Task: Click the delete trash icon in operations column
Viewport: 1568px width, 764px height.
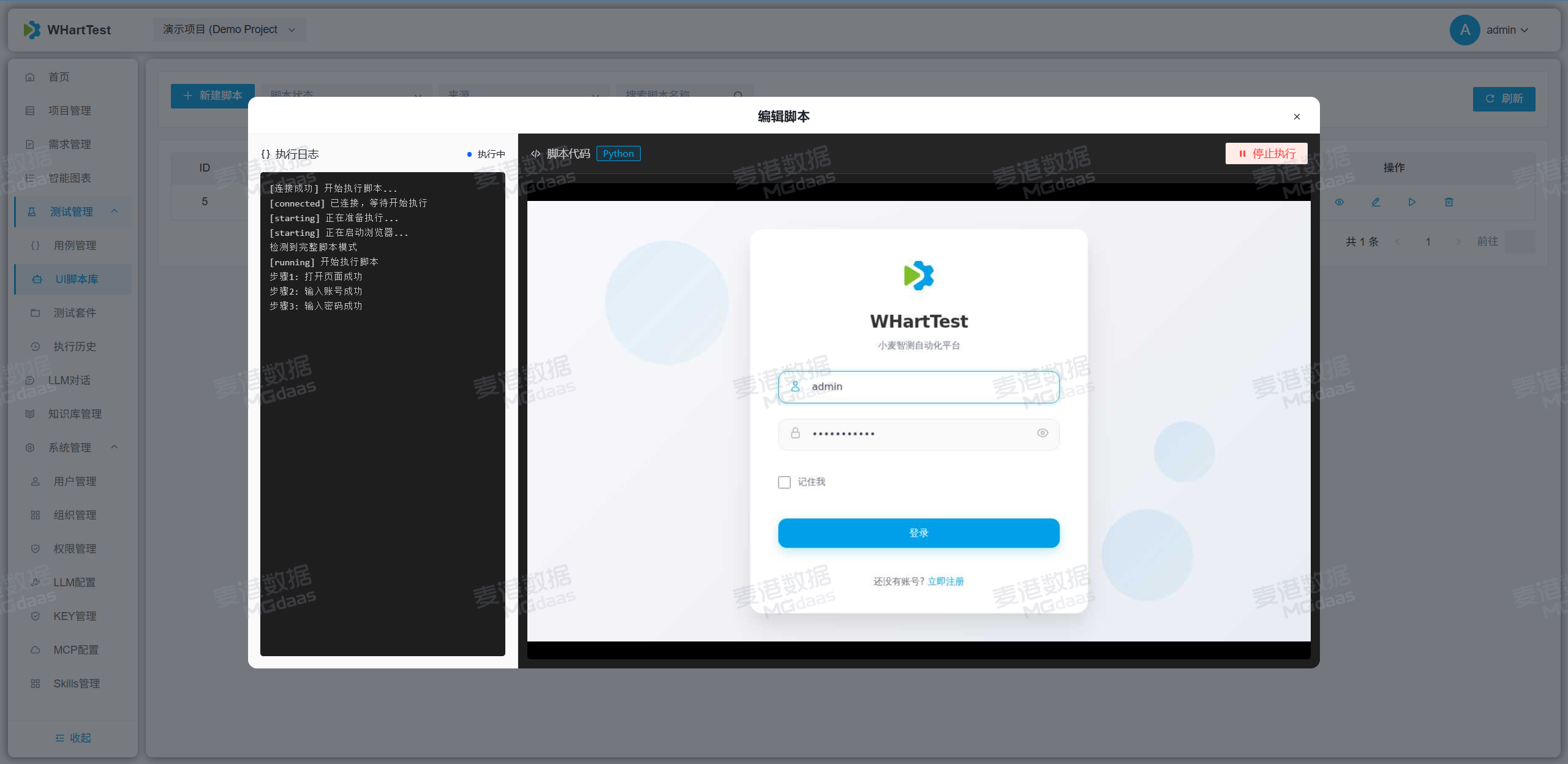Action: (1449, 202)
